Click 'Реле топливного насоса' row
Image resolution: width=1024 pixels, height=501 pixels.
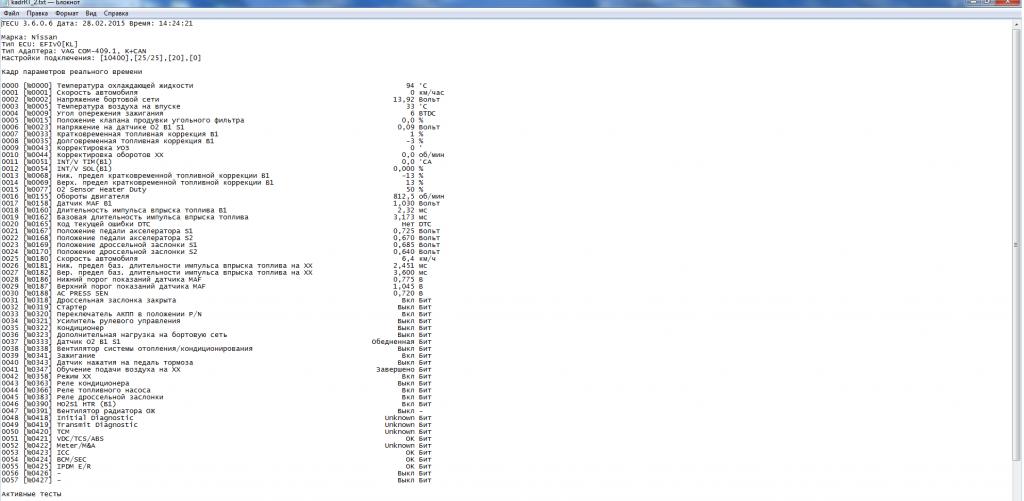coord(223,390)
